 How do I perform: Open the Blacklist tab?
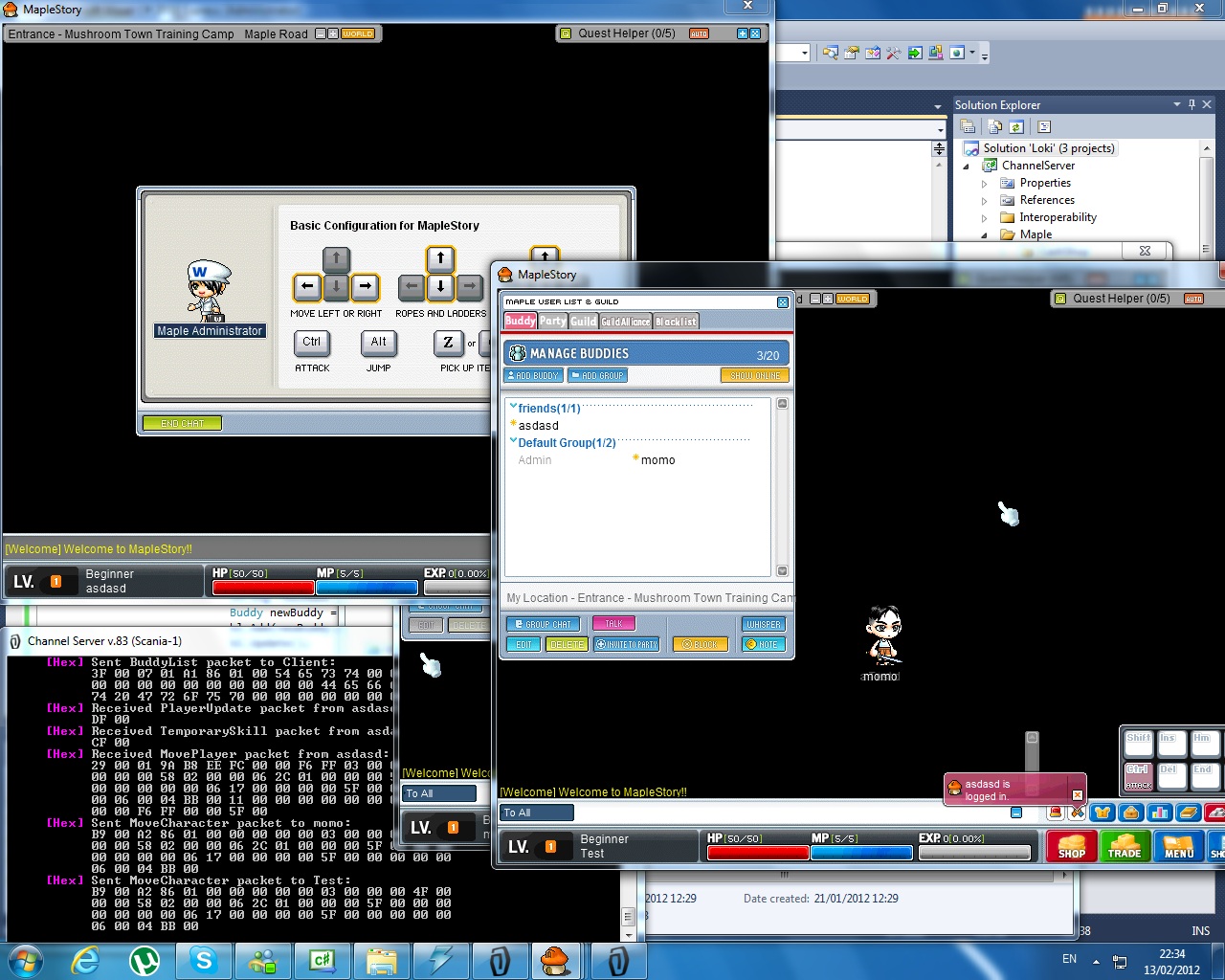676,322
